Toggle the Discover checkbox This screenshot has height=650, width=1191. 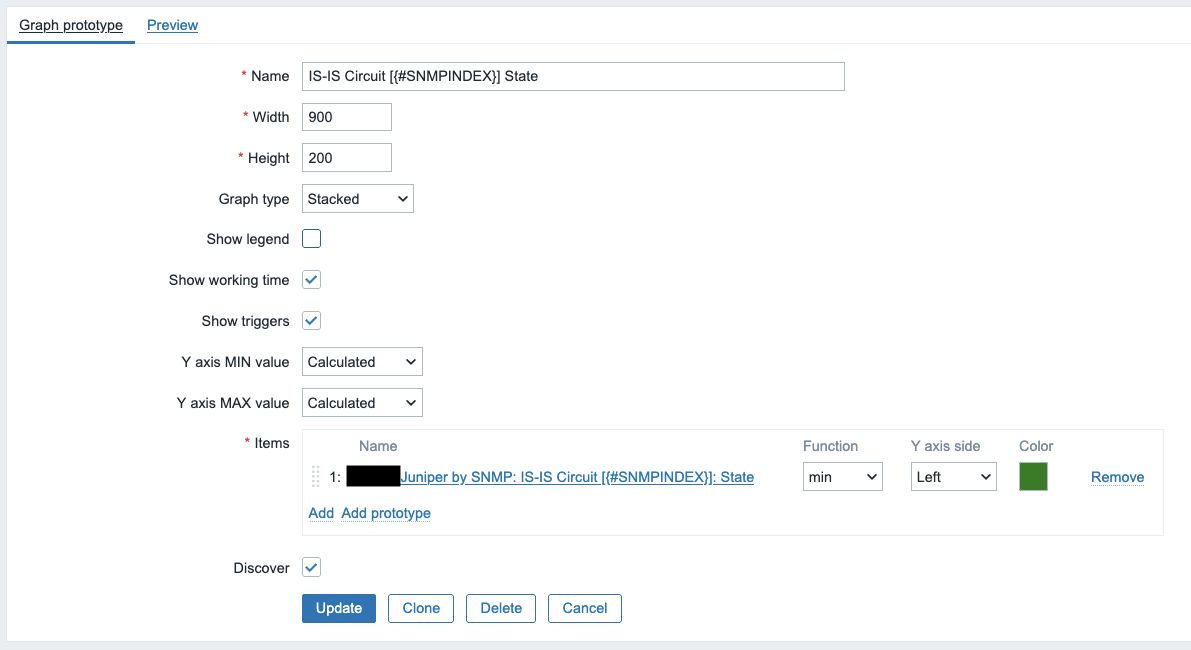(311, 567)
